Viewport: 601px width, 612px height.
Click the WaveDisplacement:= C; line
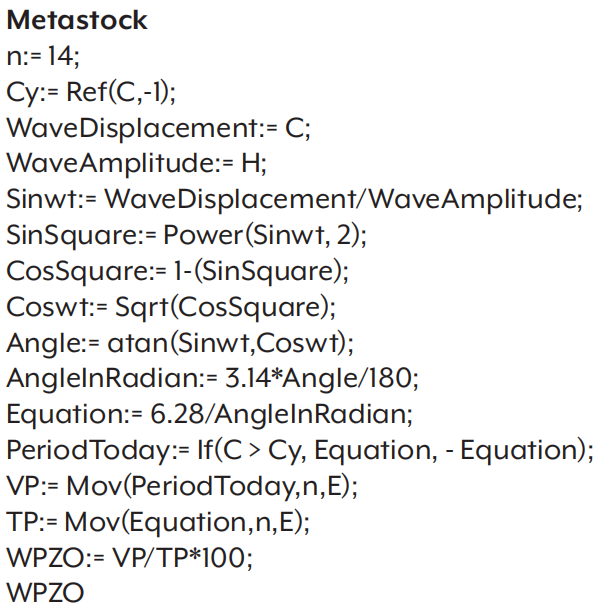coord(158,128)
